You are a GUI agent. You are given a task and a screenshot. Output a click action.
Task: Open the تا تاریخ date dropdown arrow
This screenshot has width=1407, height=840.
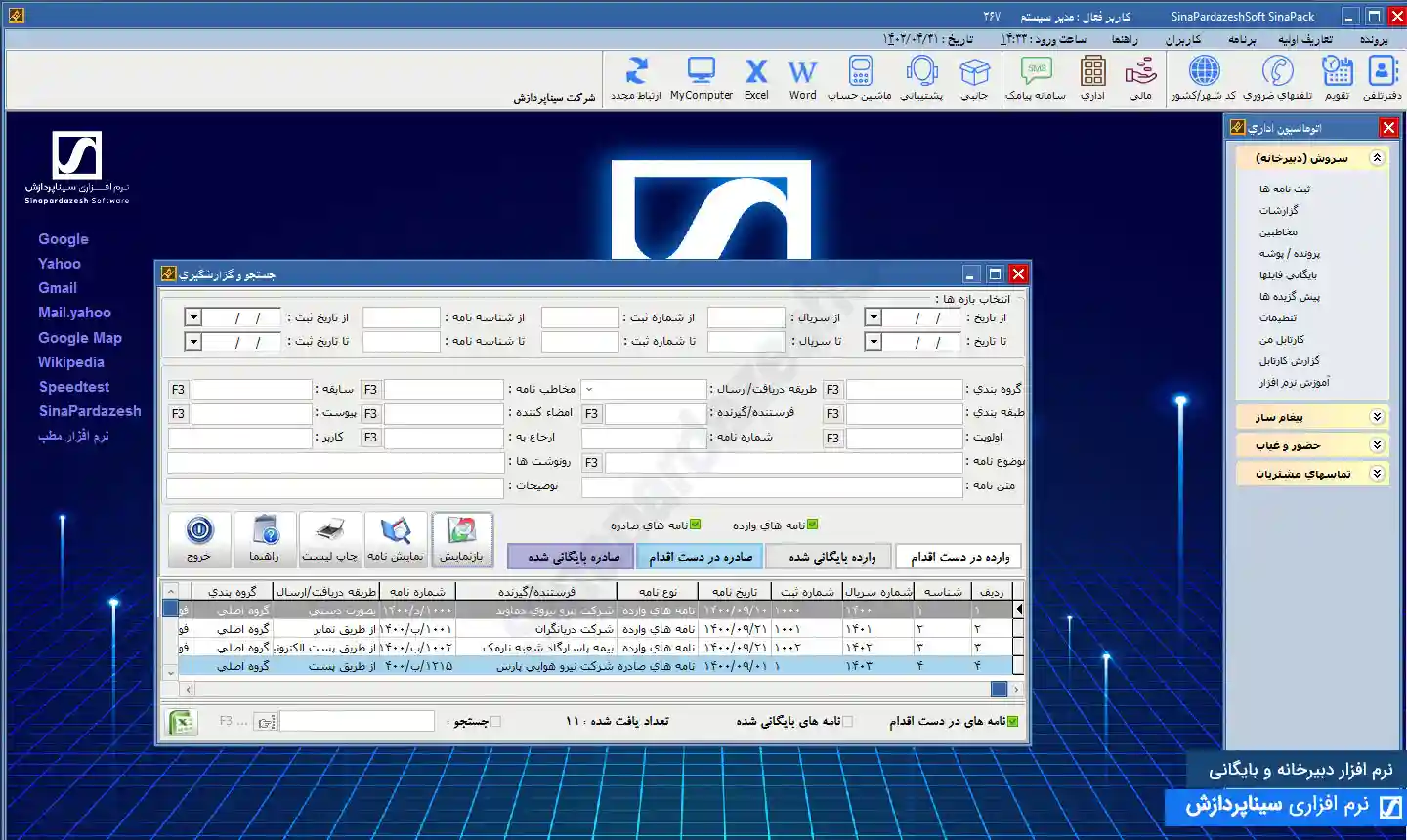874,342
